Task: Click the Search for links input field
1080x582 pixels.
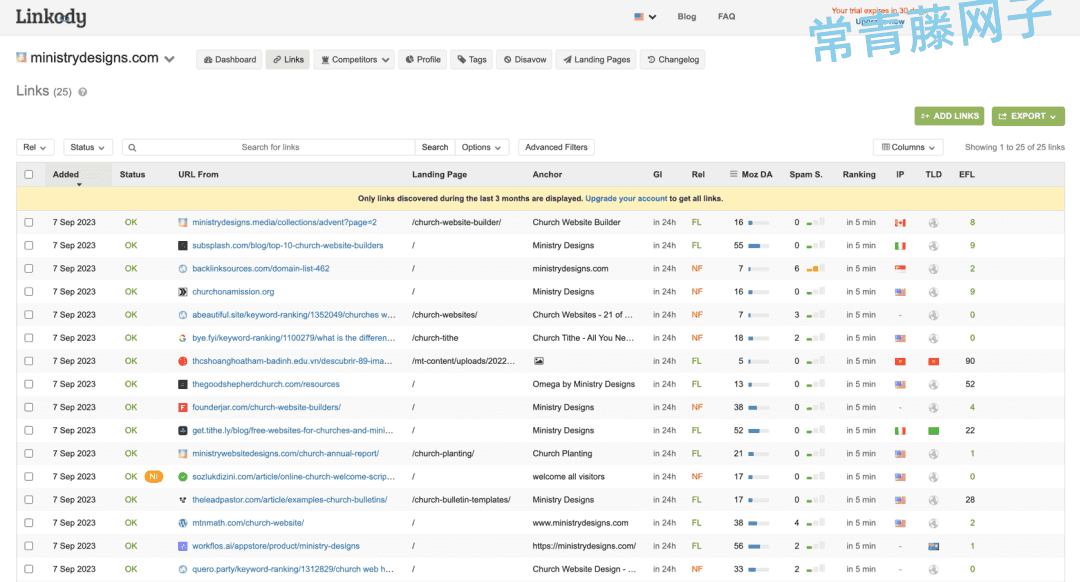Action: click(270, 147)
